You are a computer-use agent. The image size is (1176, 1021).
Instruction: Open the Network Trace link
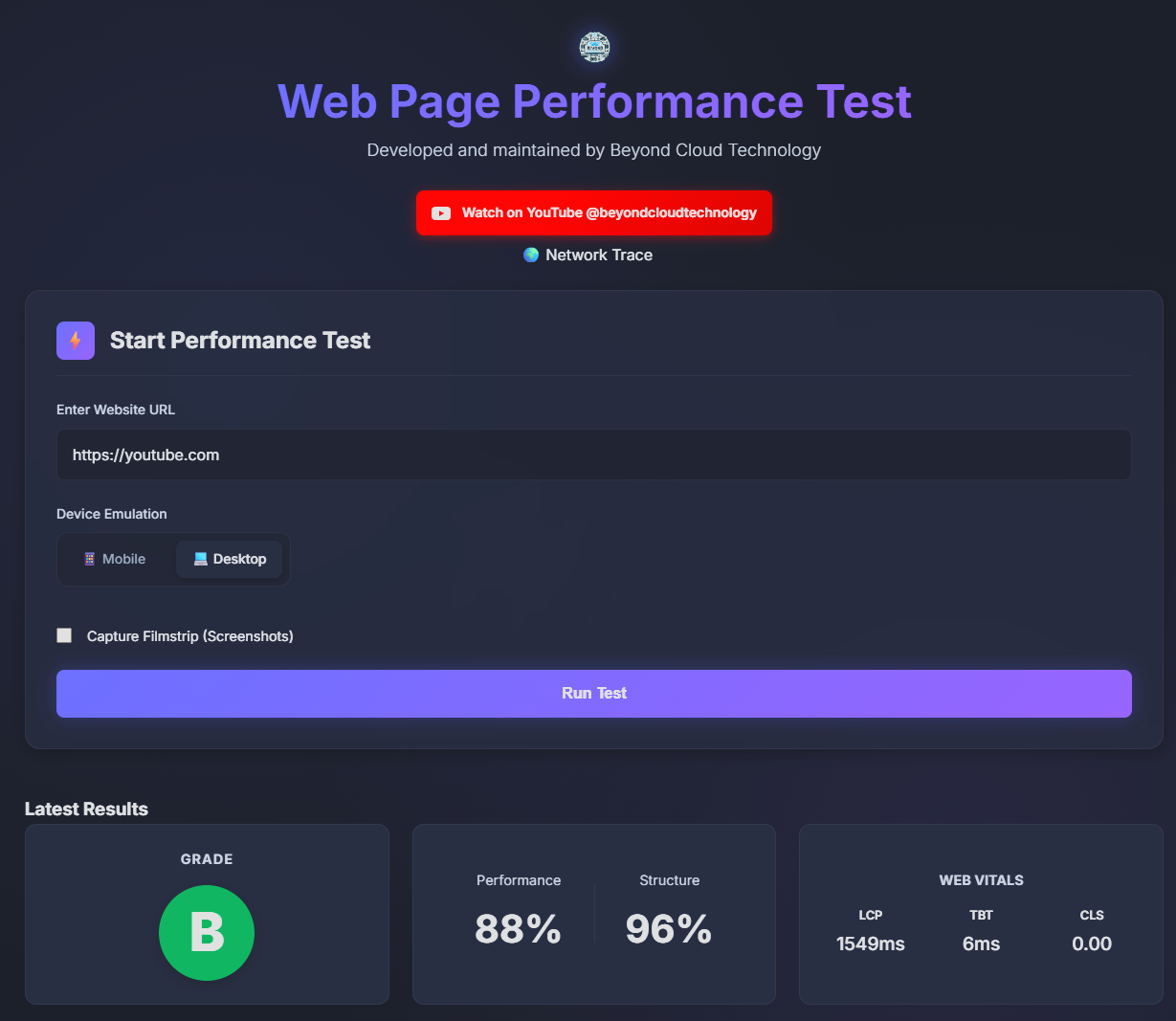click(599, 255)
